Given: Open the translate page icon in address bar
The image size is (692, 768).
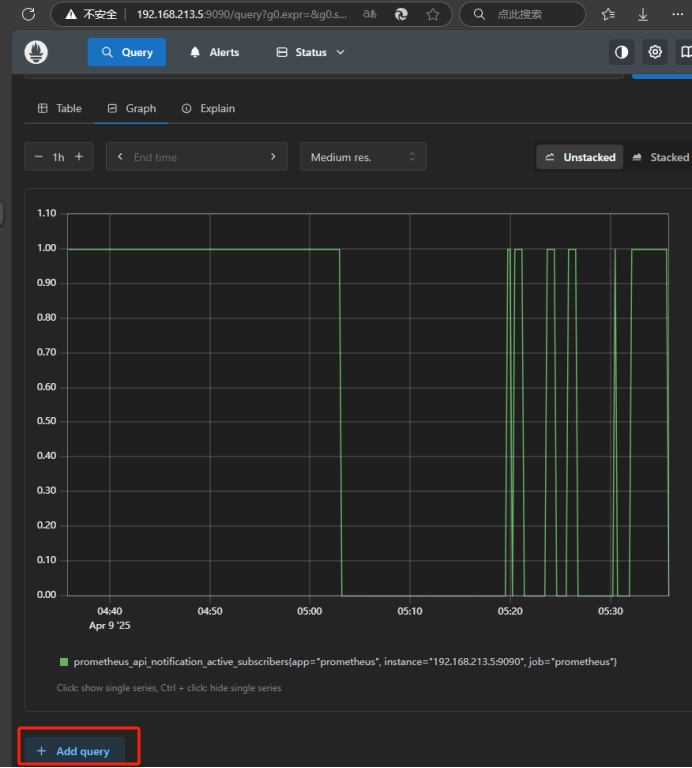Looking at the screenshot, I should click(370, 14).
